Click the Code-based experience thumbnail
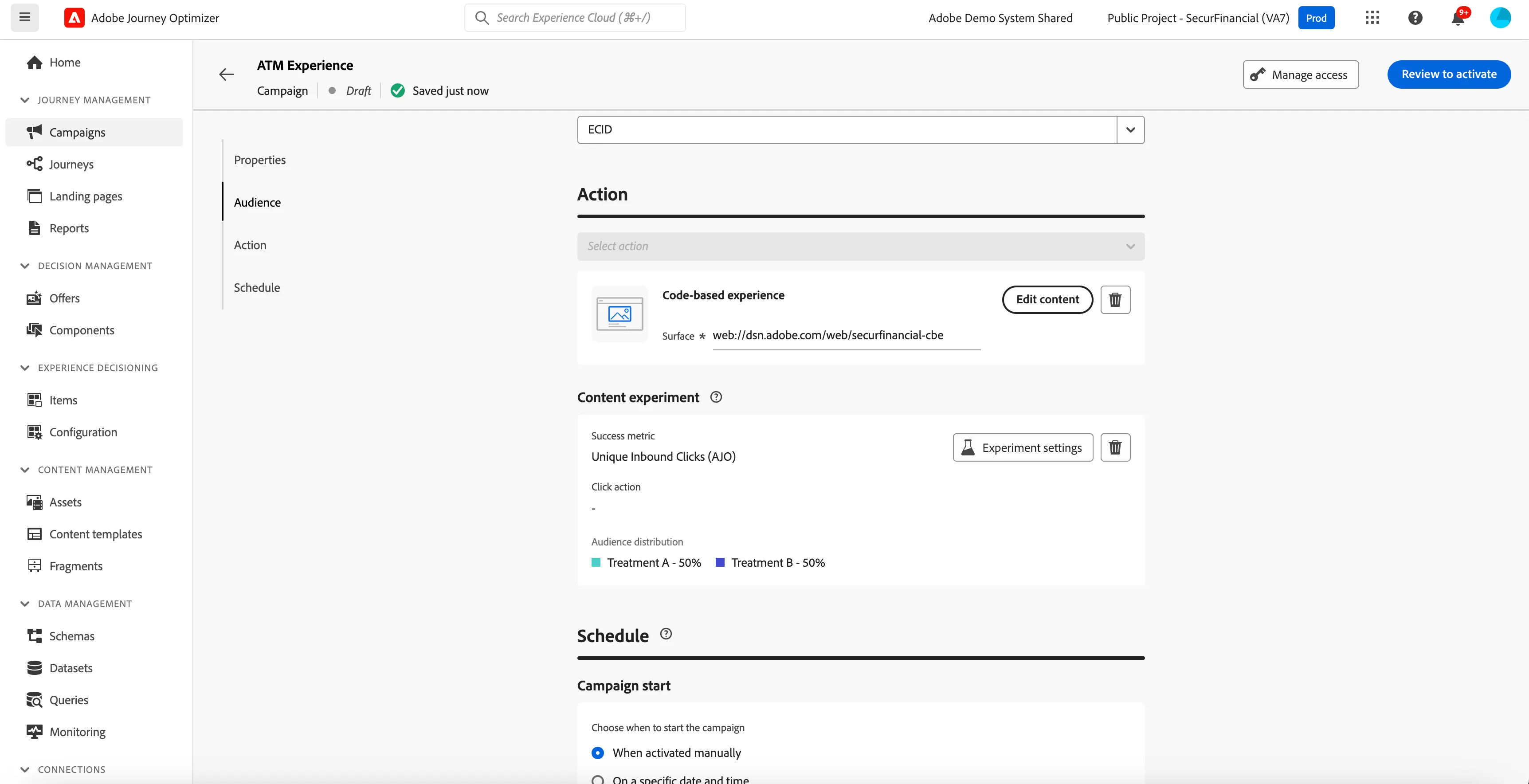1529x784 pixels. tap(619, 314)
